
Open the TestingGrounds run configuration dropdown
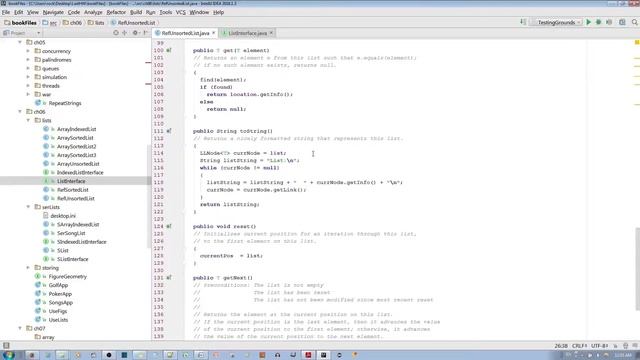[x=556, y=22]
